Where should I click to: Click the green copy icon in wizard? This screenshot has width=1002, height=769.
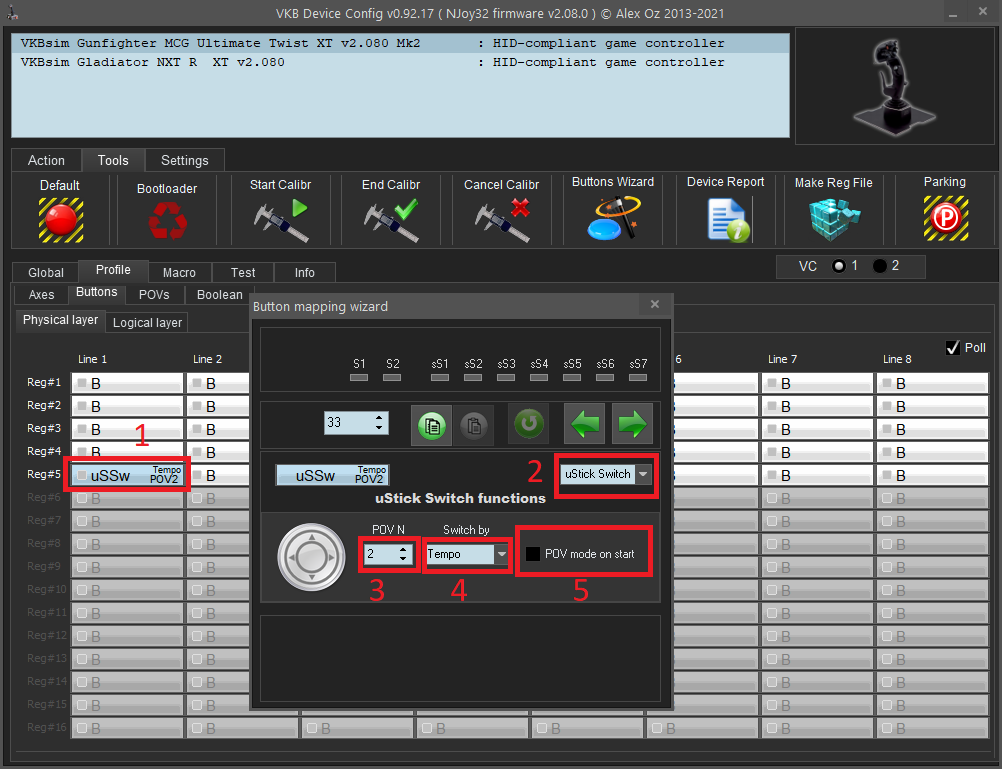(431, 424)
